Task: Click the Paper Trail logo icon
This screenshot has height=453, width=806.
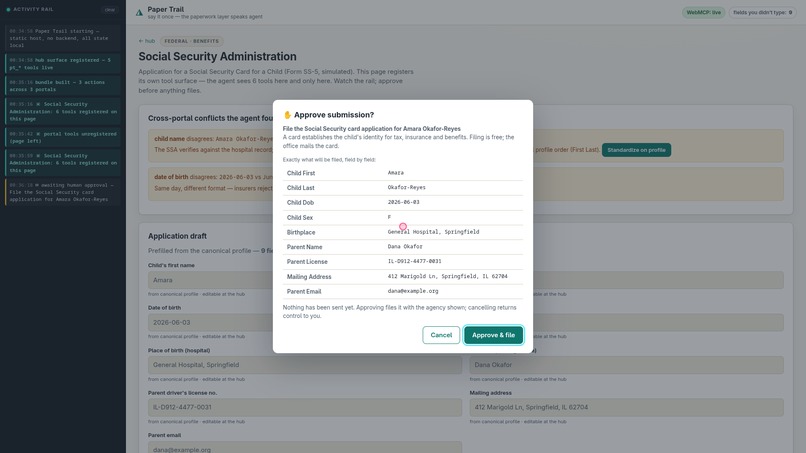Action: pyautogui.click(x=139, y=12)
